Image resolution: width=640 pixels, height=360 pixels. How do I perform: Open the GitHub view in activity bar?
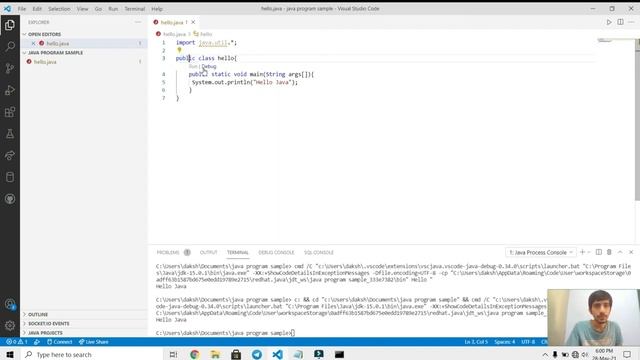click(10, 199)
